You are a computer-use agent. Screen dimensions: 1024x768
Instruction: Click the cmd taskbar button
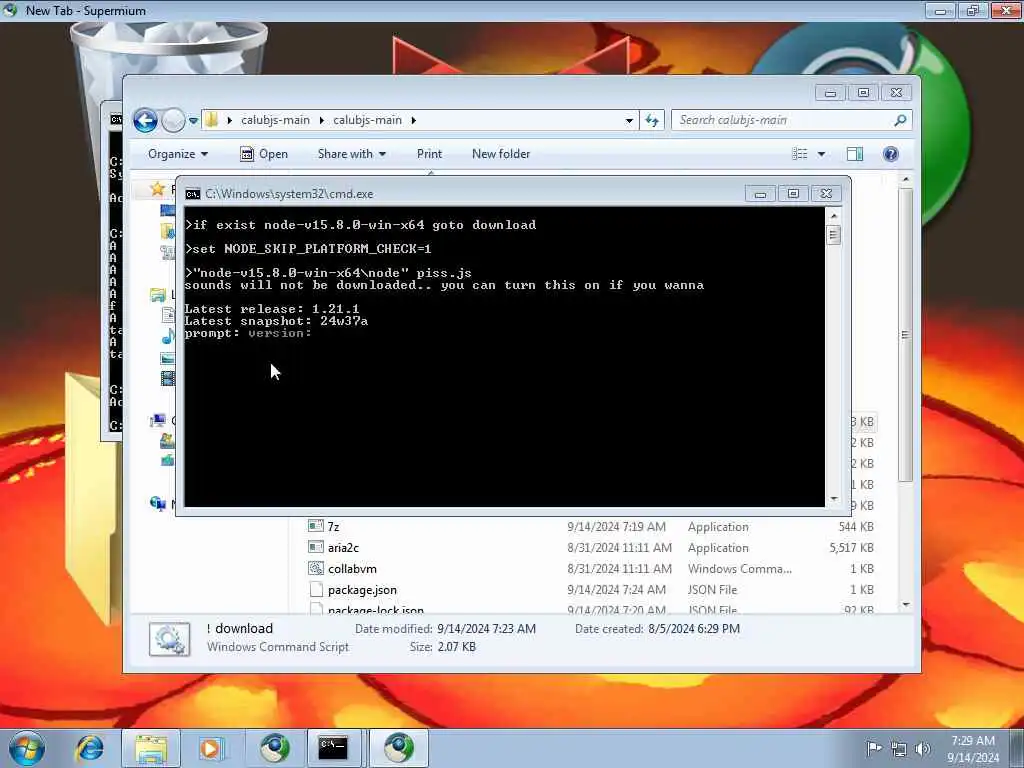[x=333, y=748]
